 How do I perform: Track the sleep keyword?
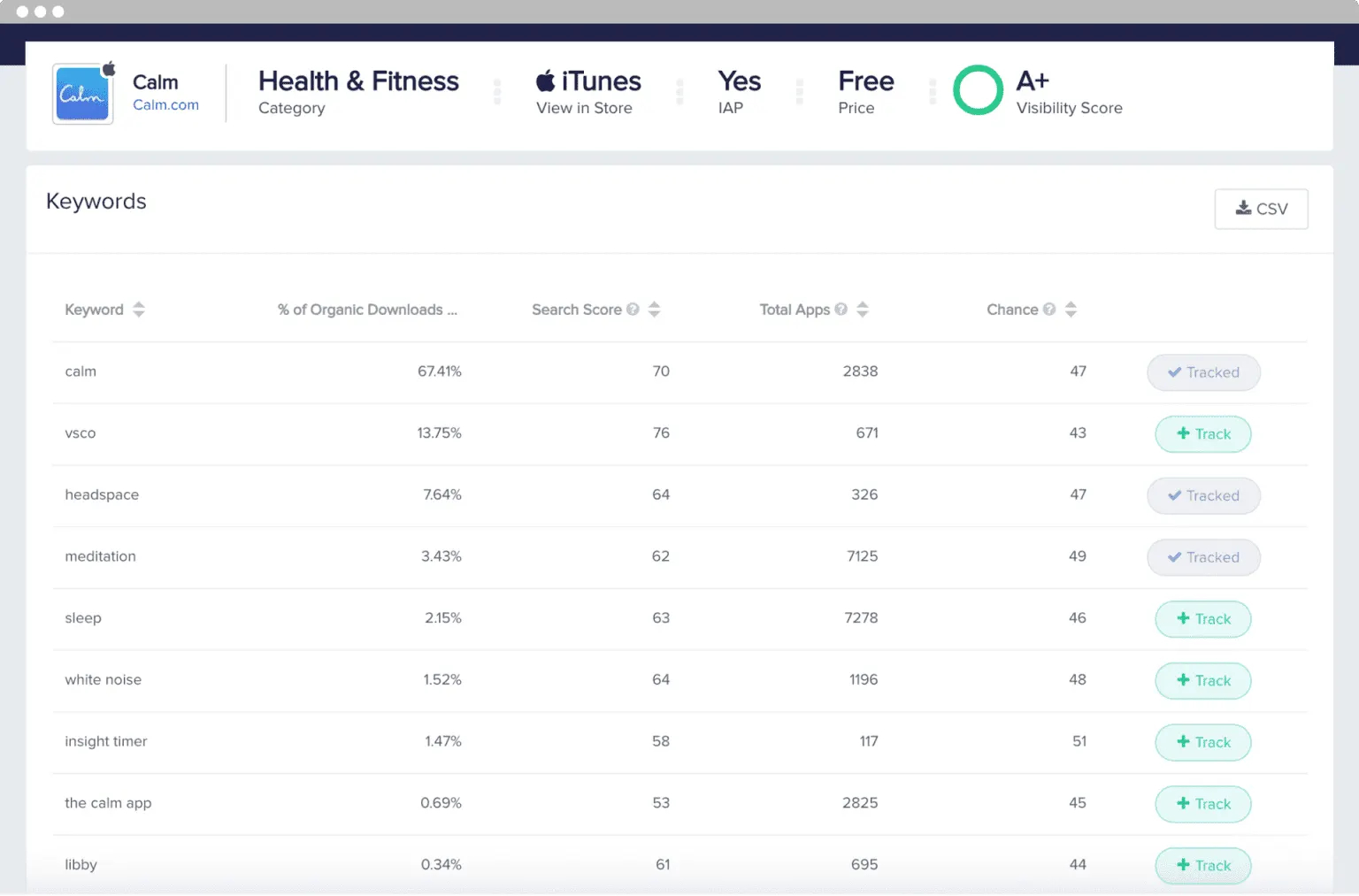[x=1203, y=619]
